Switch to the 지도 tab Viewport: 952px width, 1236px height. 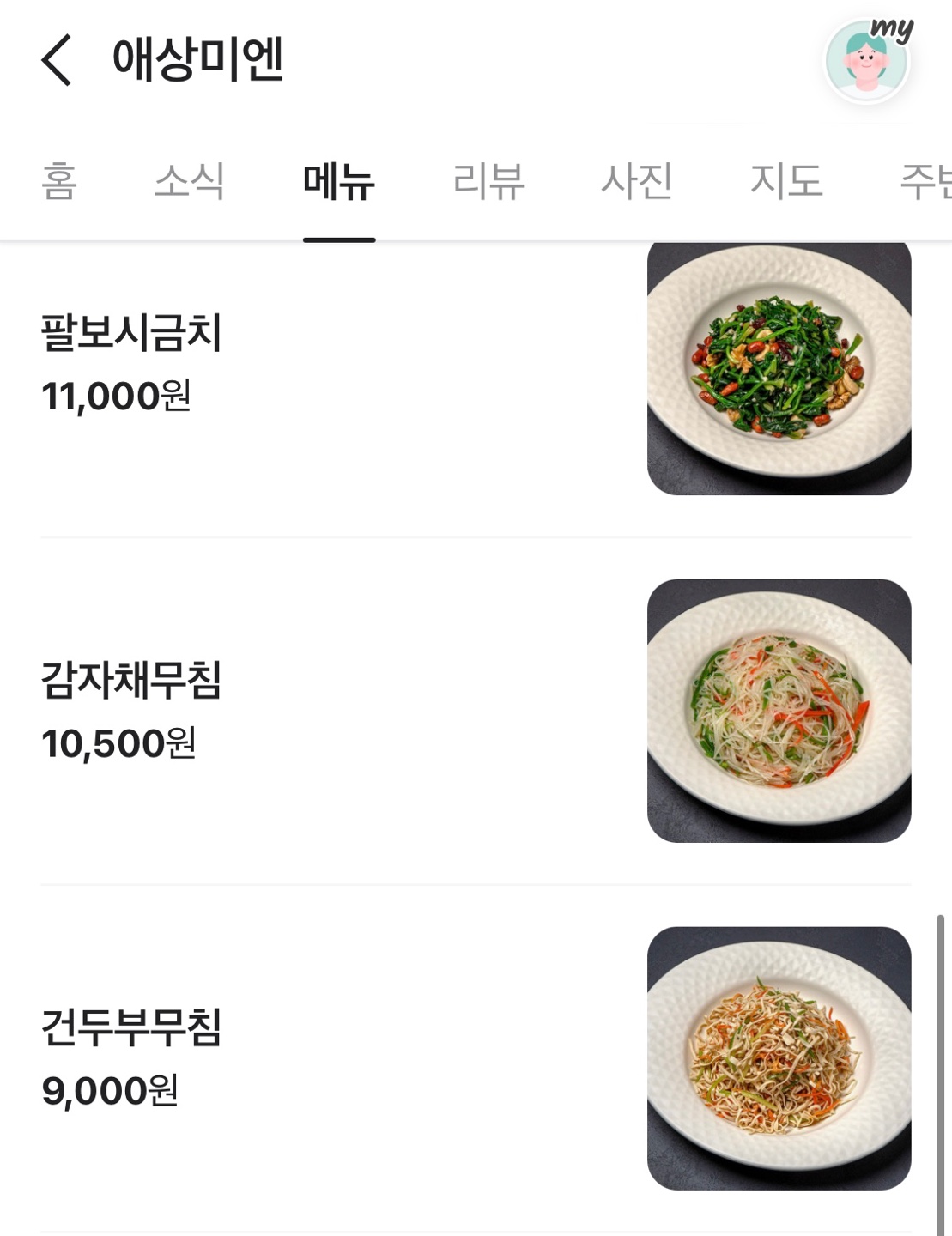pyautogui.click(x=785, y=181)
